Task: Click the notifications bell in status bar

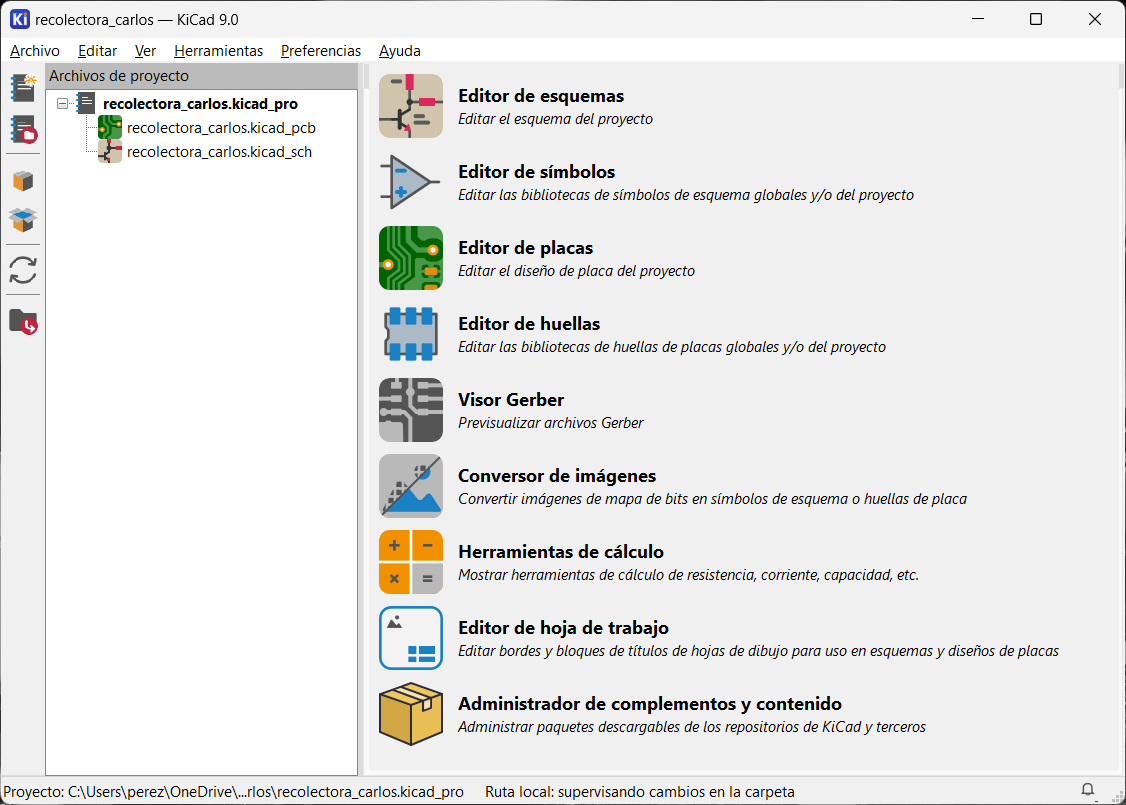Action: point(1088,790)
